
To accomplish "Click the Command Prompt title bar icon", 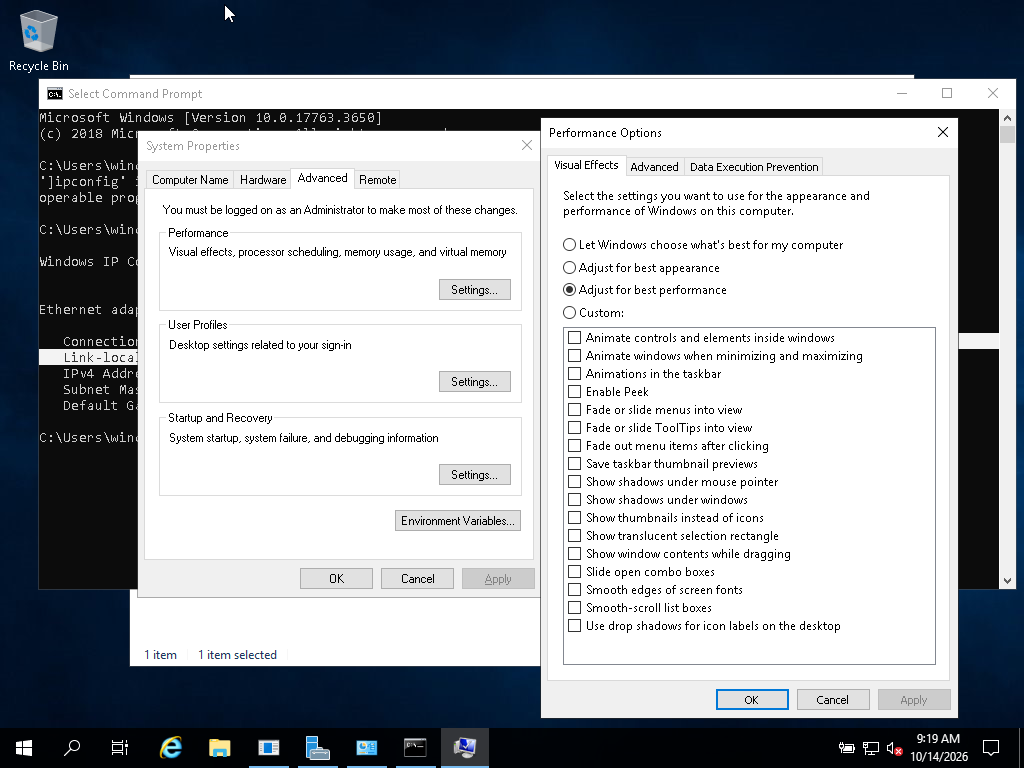I will pos(55,94).
